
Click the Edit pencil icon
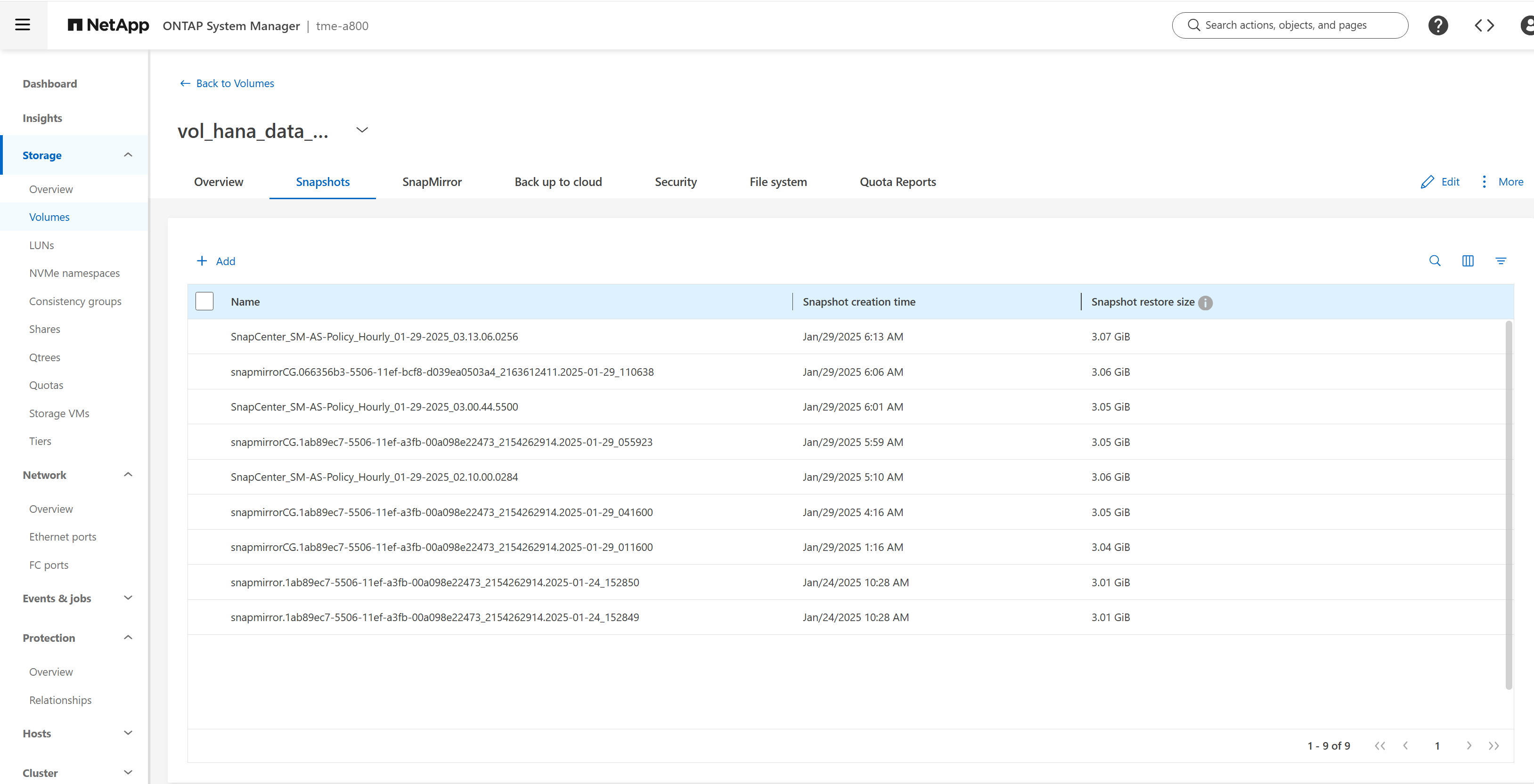1427,182
